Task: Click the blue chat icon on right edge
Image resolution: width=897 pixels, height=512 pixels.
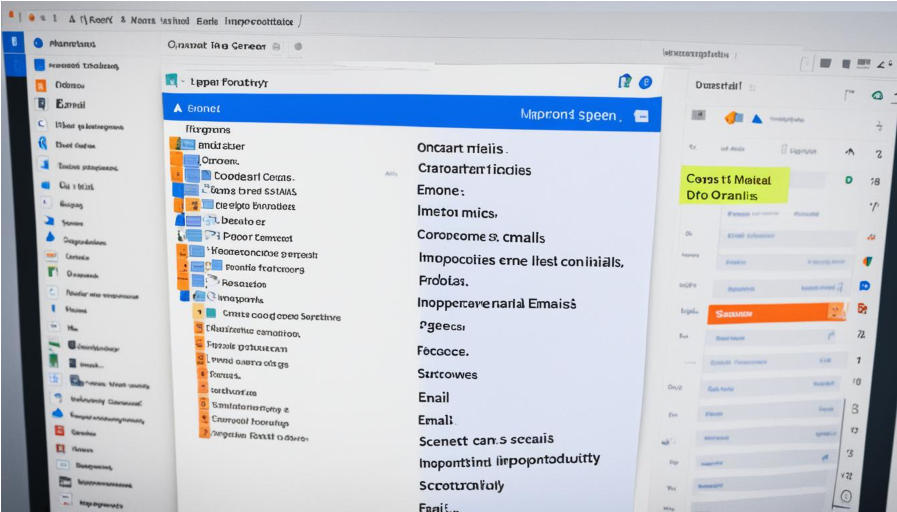Action: click(x=864, y=285)
